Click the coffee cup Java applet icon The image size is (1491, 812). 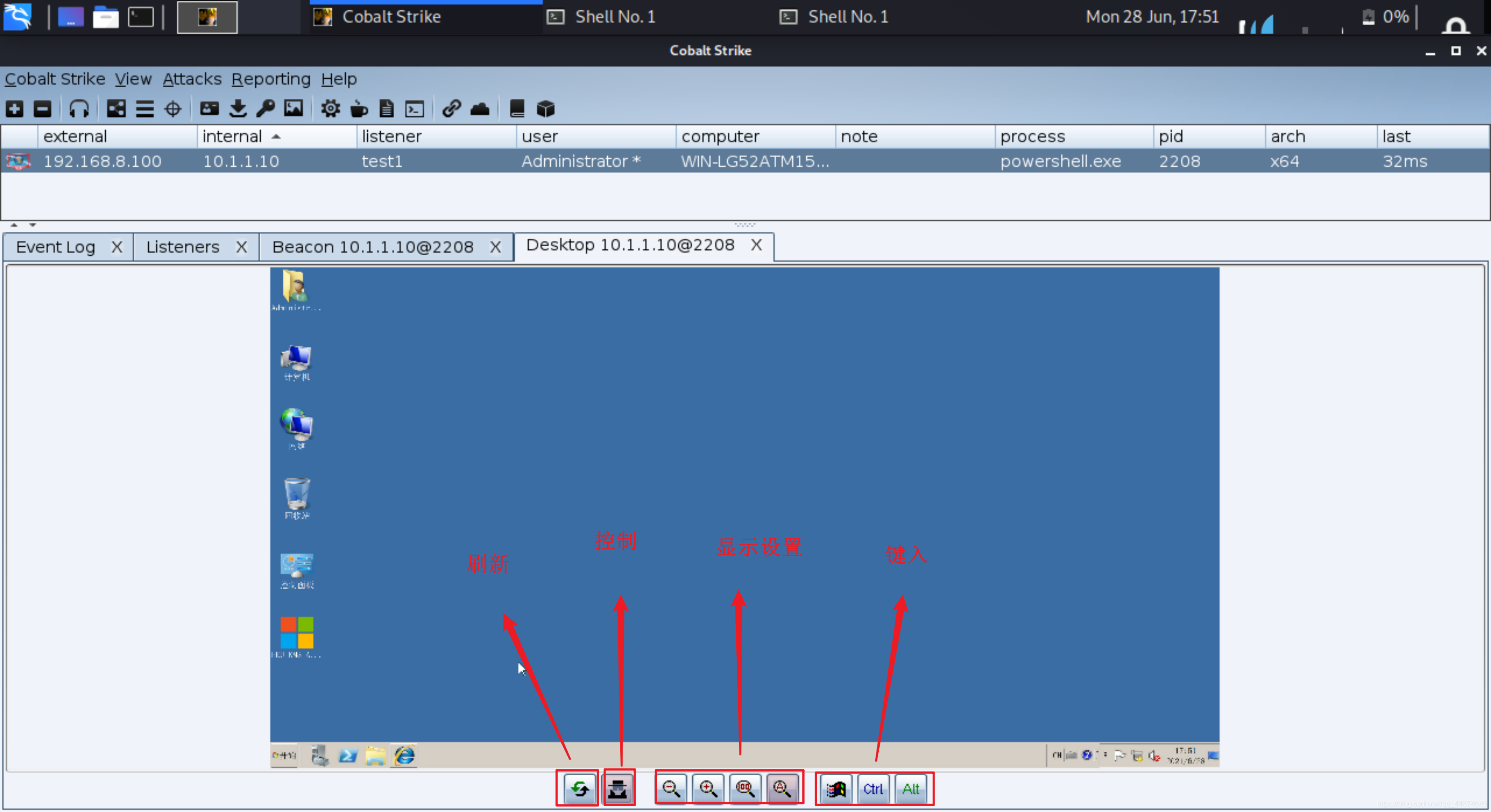(359, 108)
